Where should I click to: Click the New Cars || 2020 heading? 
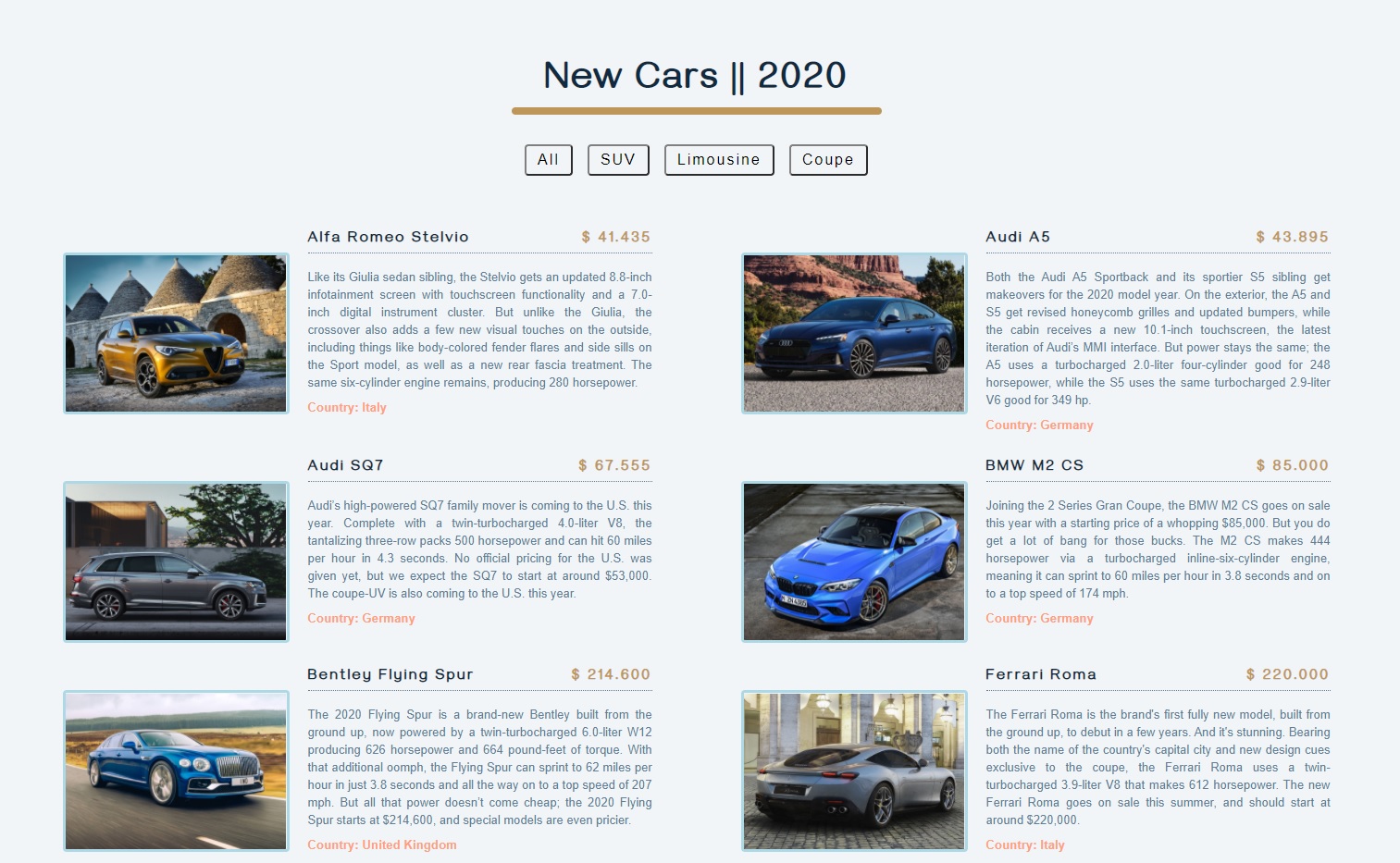(x=695, y=75)
